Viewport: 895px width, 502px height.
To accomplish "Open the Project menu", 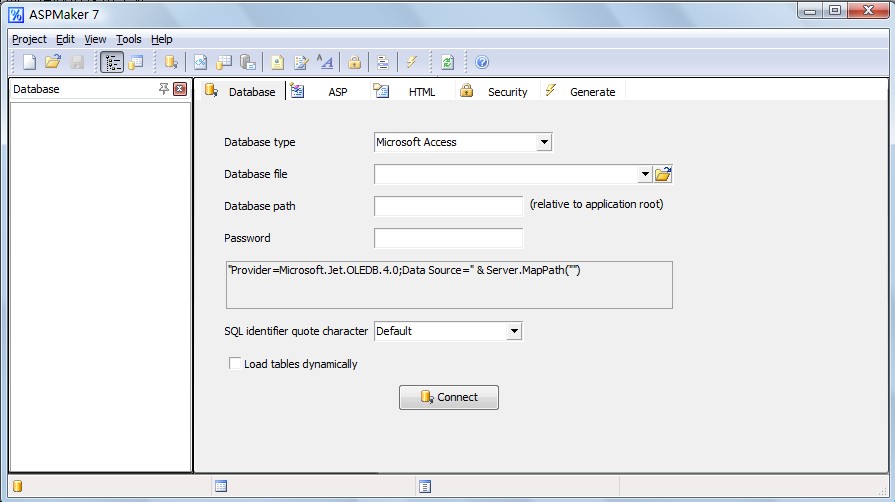I will tap(29, 39).
